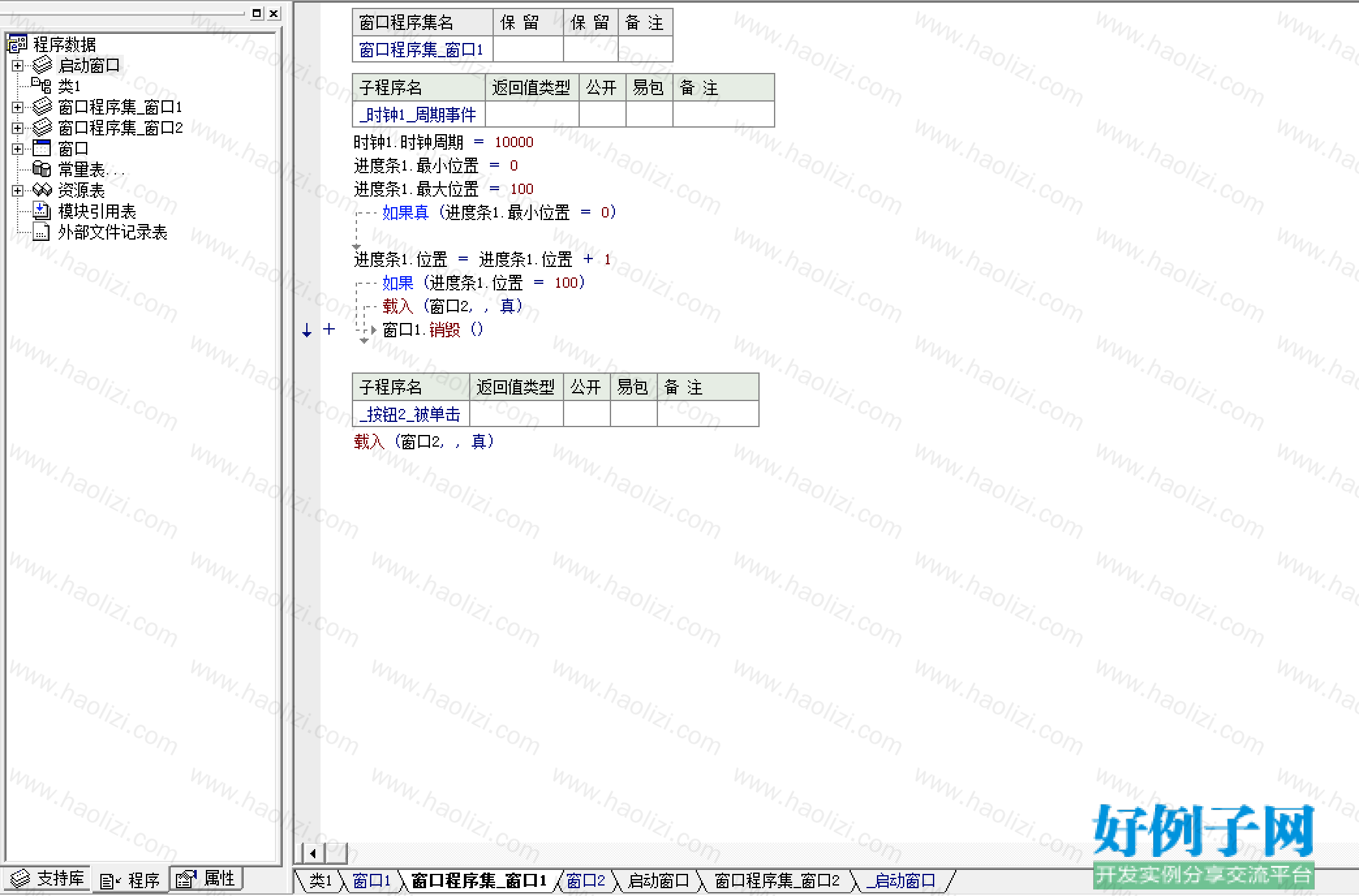This screenshot has height=896, width=1359.
Task: Click the 支持库 tab icon
Action: tap(20, 878)
